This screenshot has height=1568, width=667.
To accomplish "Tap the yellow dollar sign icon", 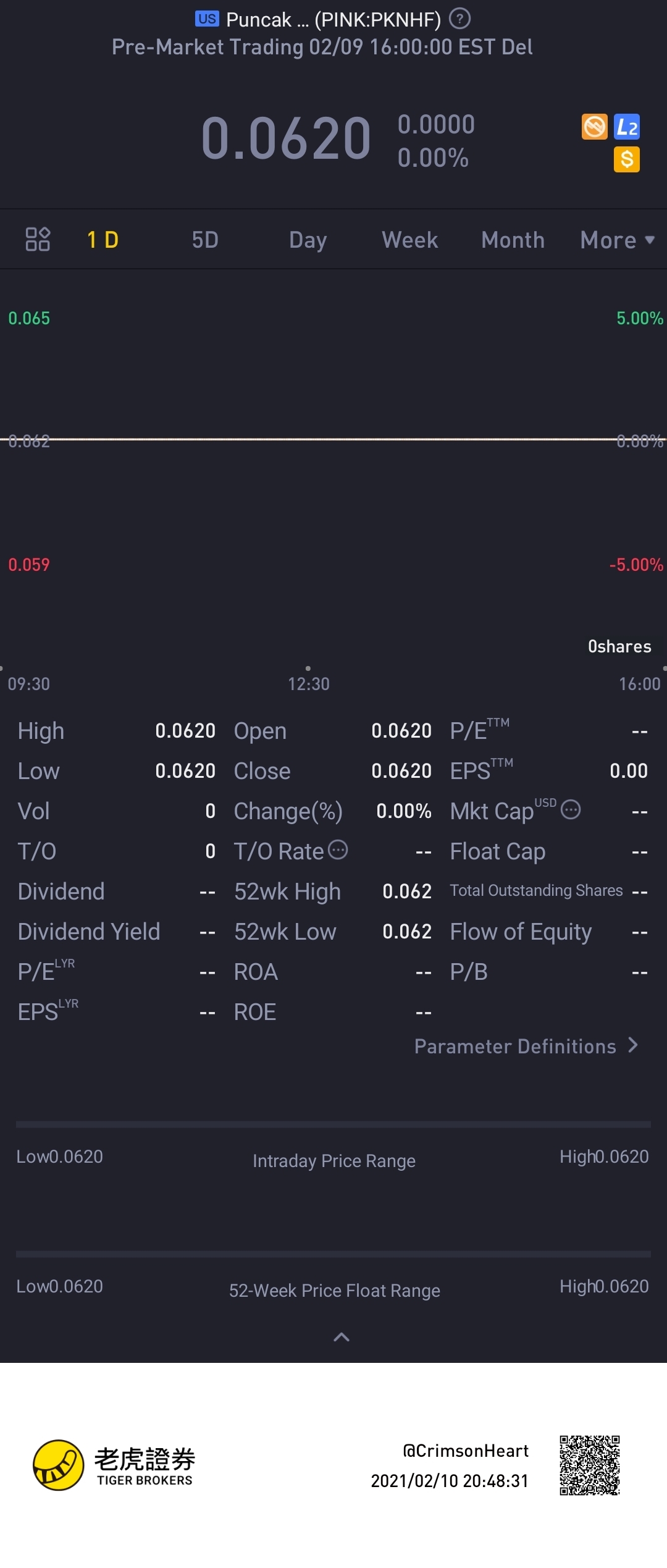I will 627,159.
